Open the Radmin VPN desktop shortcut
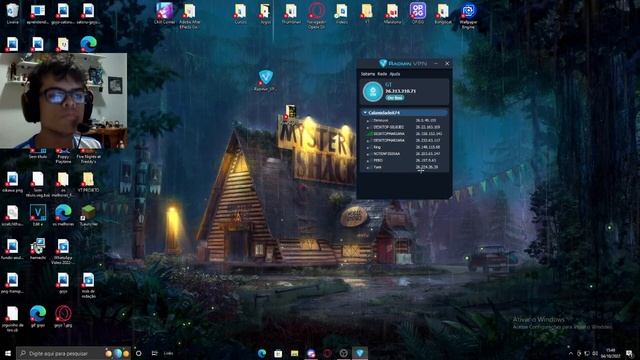This screenshot has width=640, height=360. point(266,80)
